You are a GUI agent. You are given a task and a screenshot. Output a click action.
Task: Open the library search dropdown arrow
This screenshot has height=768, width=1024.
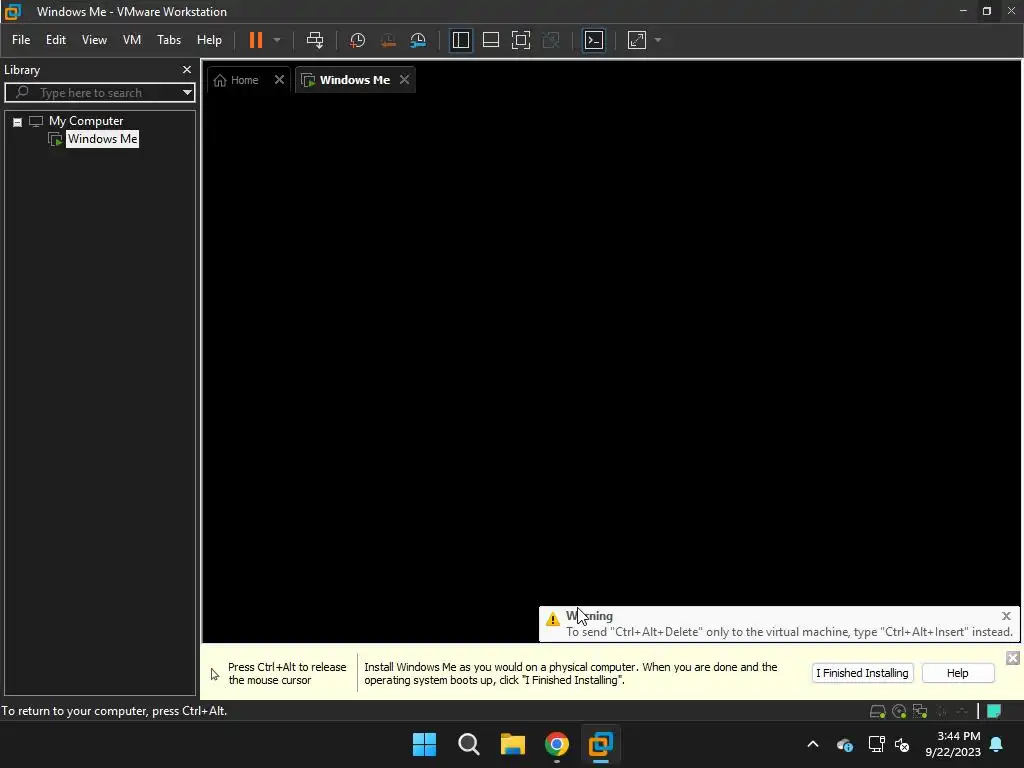[187, 93]
